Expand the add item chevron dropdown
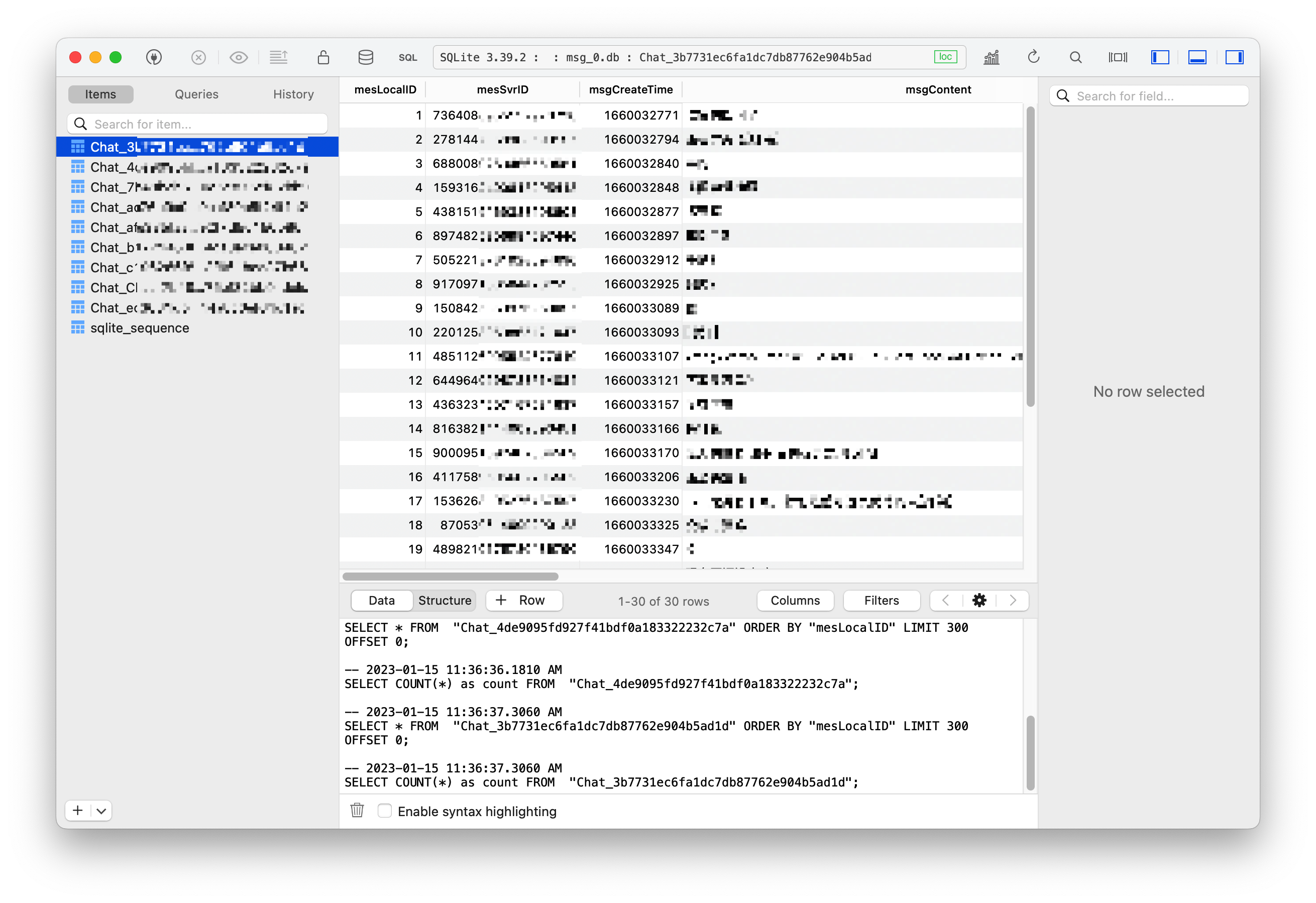This screenshot has height=903, width=1316. point(101,811)
